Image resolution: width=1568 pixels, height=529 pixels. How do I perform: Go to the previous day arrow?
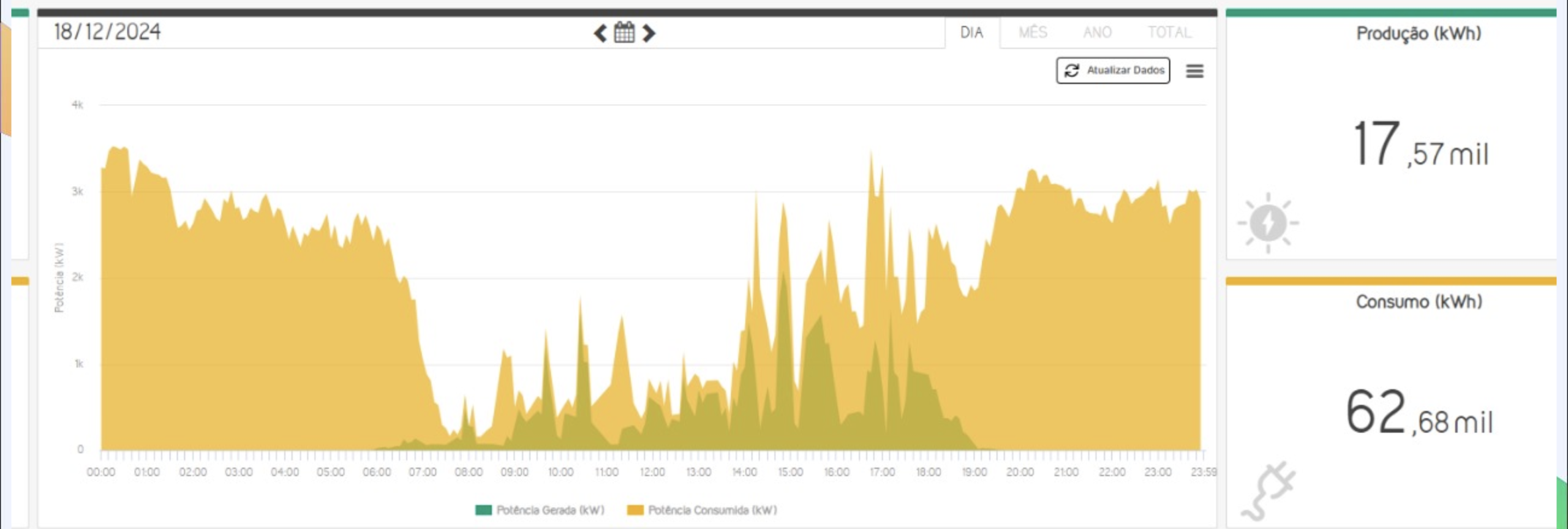coord(600,33)
